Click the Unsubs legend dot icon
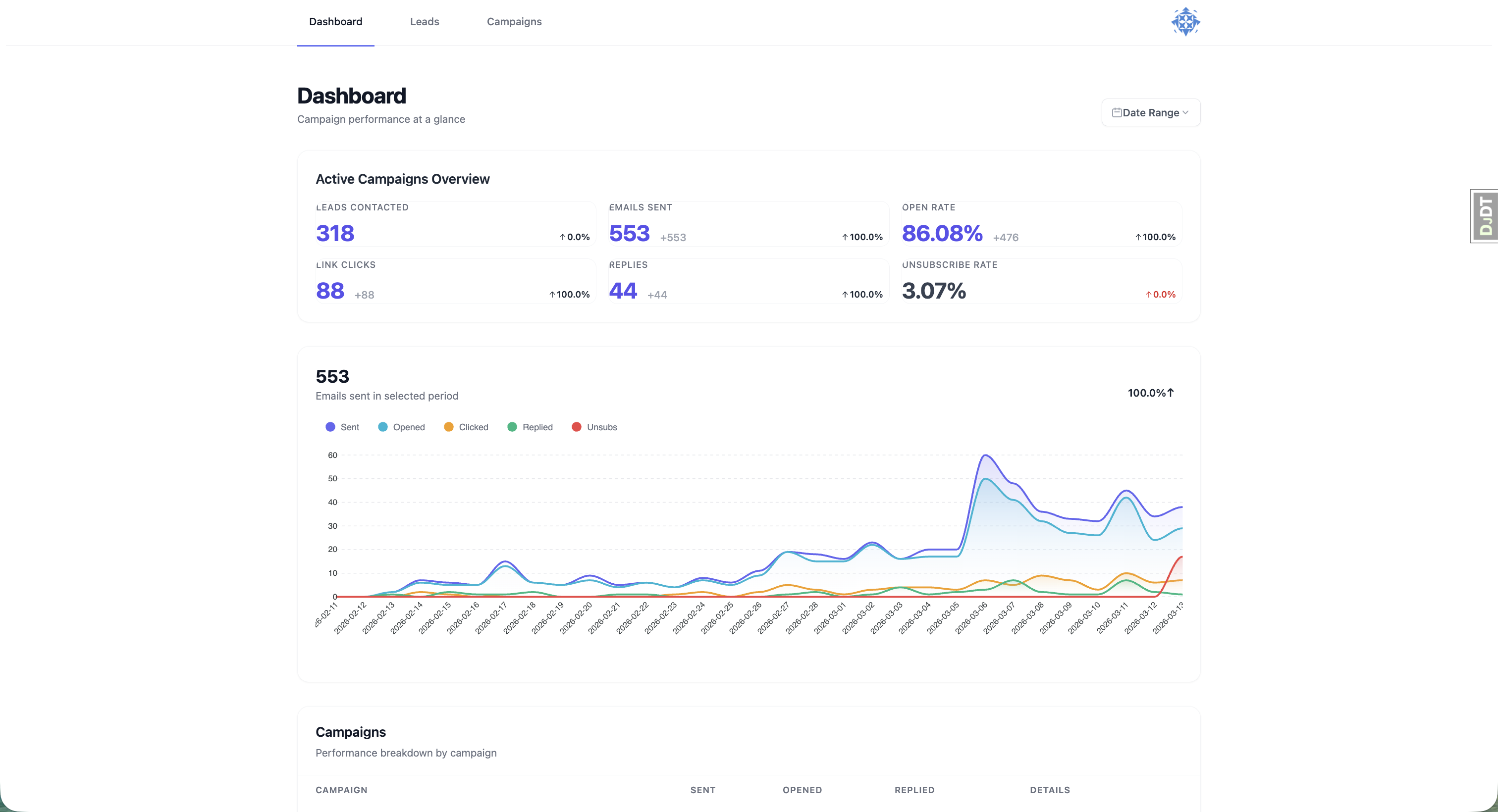The width and height of the screenshot is (1498, 812). point(577,427)
